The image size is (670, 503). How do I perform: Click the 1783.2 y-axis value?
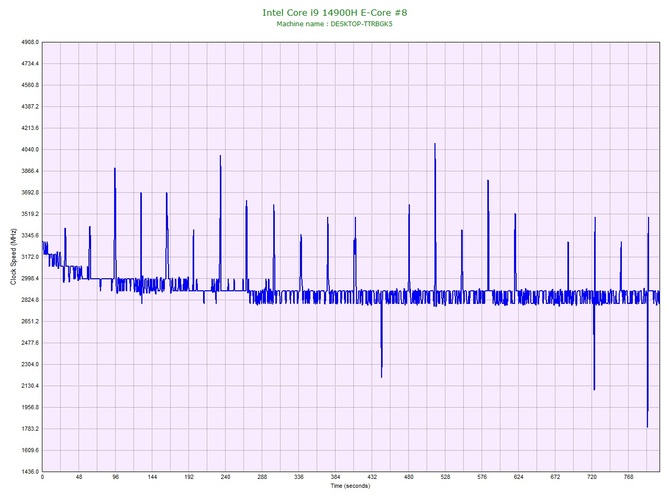click(x=30, y=429)
